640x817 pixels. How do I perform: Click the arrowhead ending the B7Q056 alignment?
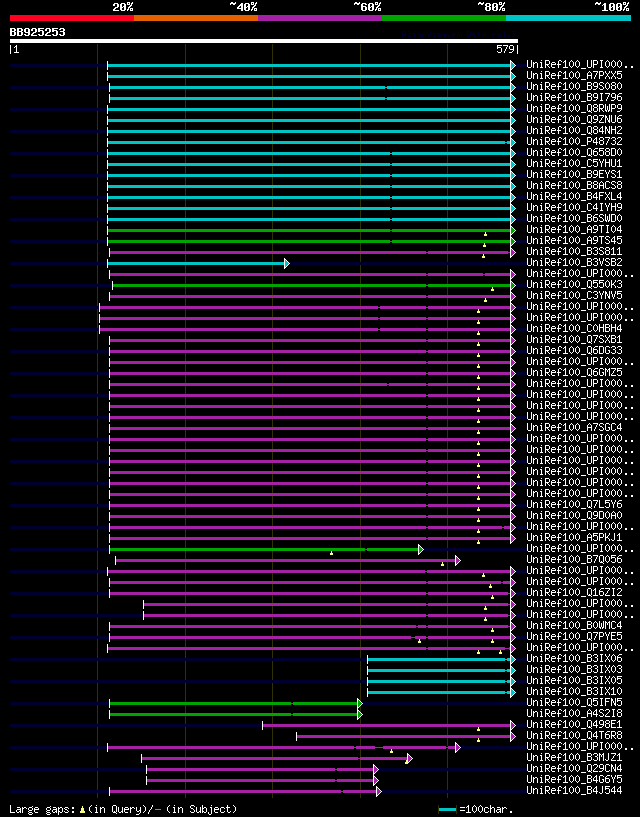point(458,561)
